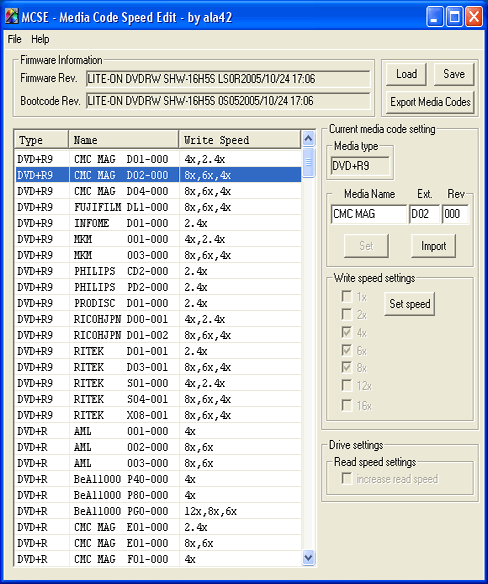The height and width of the screenshot is (584, 488).
Task: Sort list by Write Speed column header
Action: pyautogui.click(x=240, y=140)
